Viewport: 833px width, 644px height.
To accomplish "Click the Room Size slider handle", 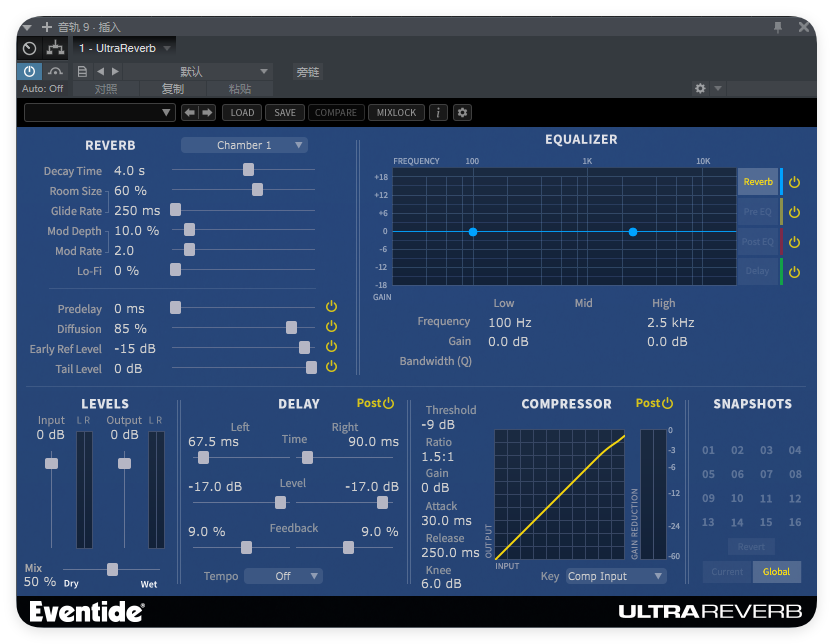I will pyautogui.click(x=257, y=189).
